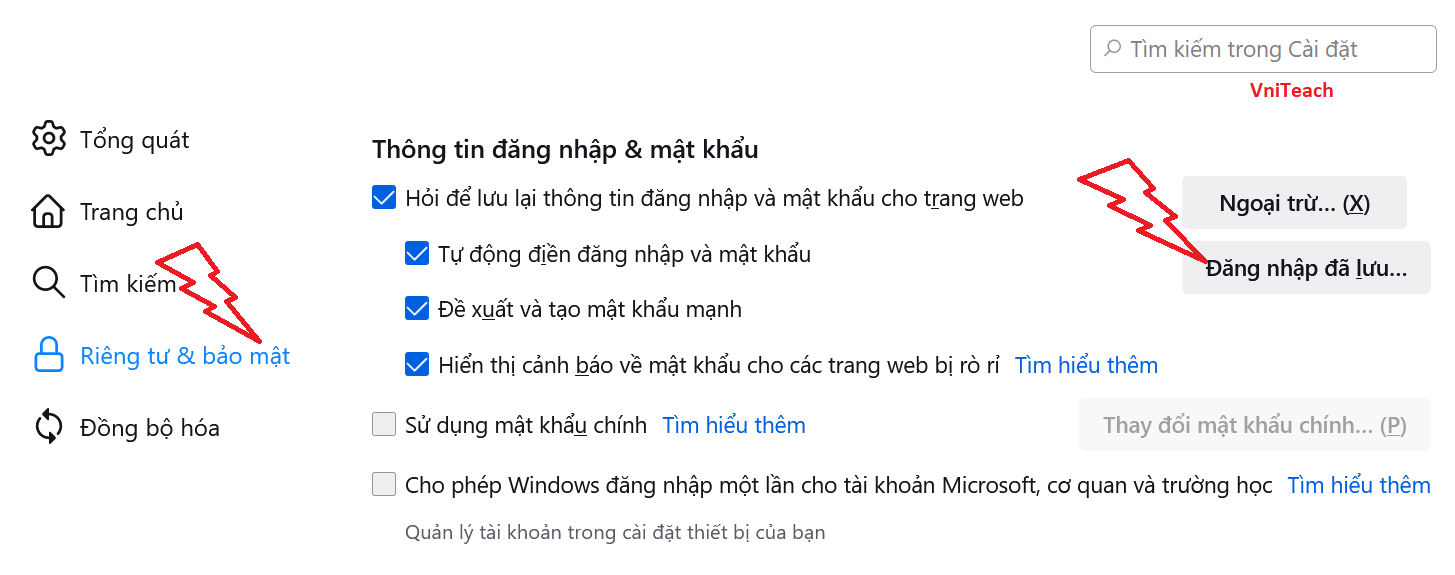Go to the Trang chủ settings section
This screenshot has width=1455, height=575.
(x=132, y=212)
